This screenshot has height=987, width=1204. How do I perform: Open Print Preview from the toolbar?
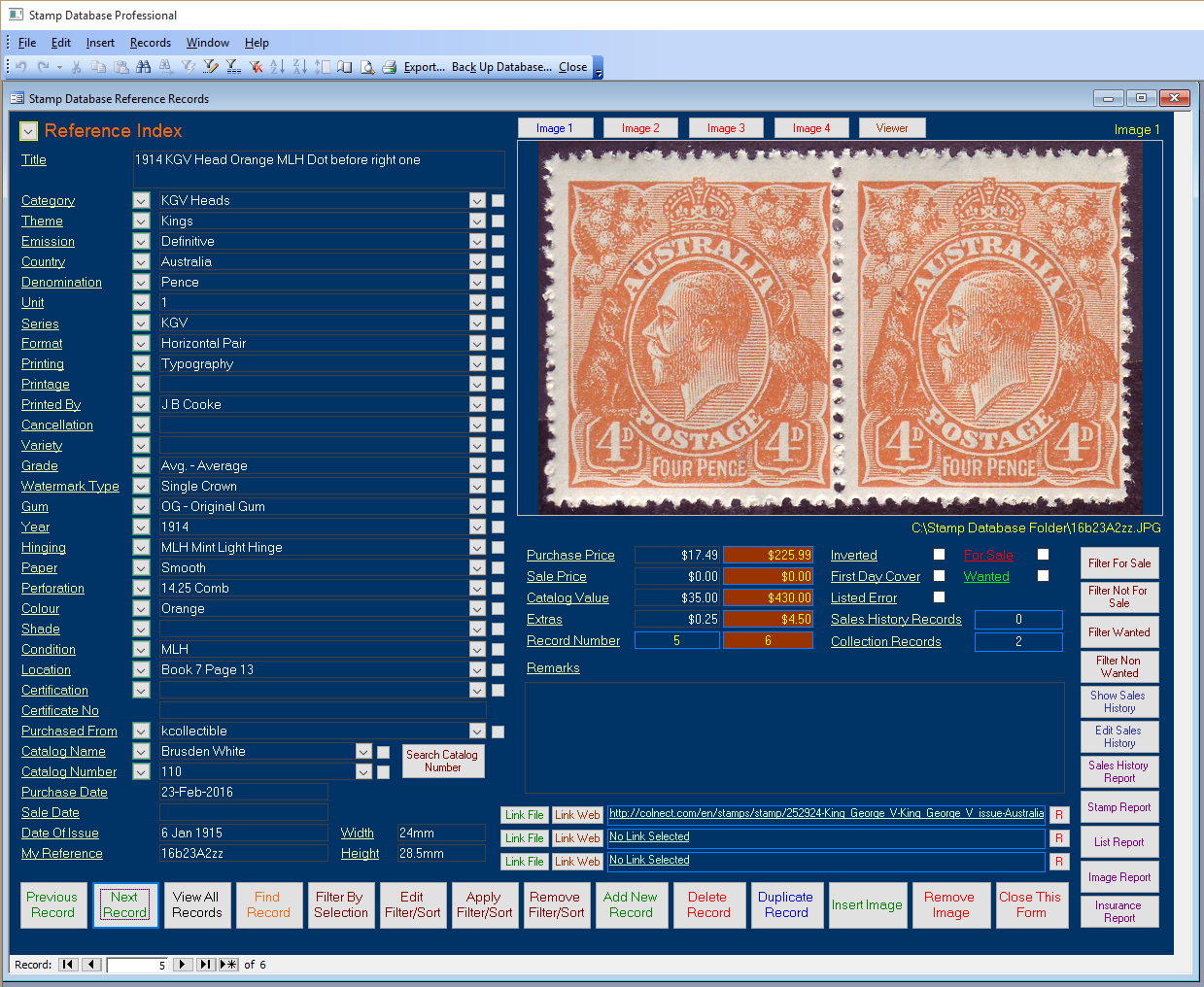[367, 67]
